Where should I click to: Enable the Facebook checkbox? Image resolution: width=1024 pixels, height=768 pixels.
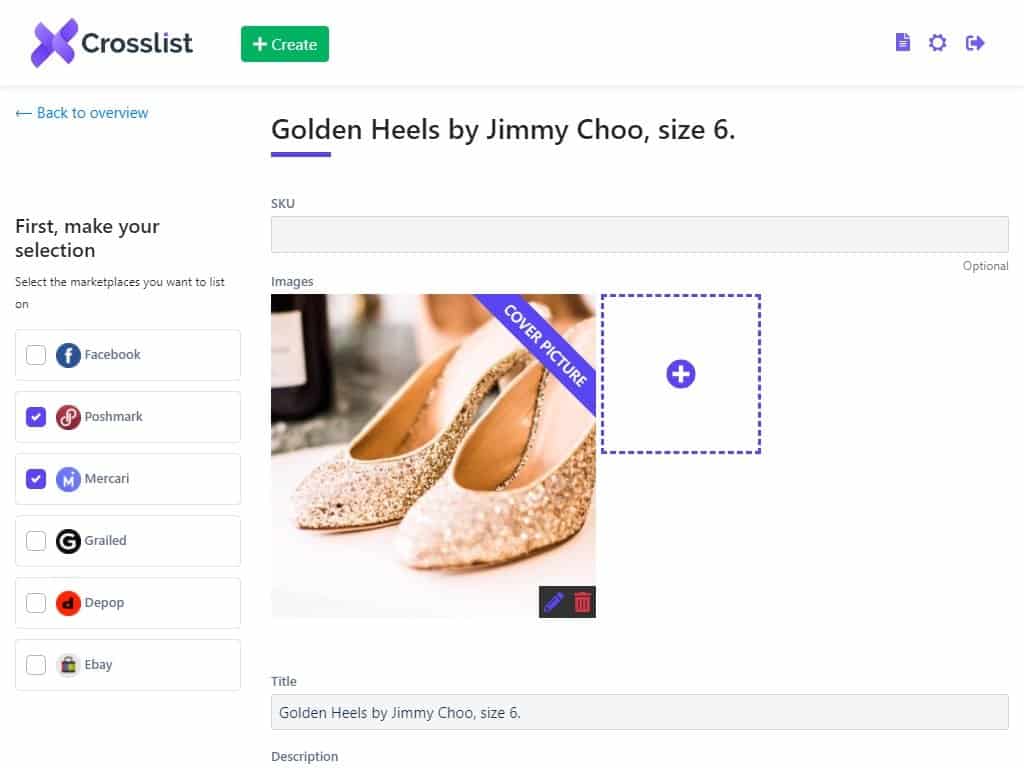(36, 355)
